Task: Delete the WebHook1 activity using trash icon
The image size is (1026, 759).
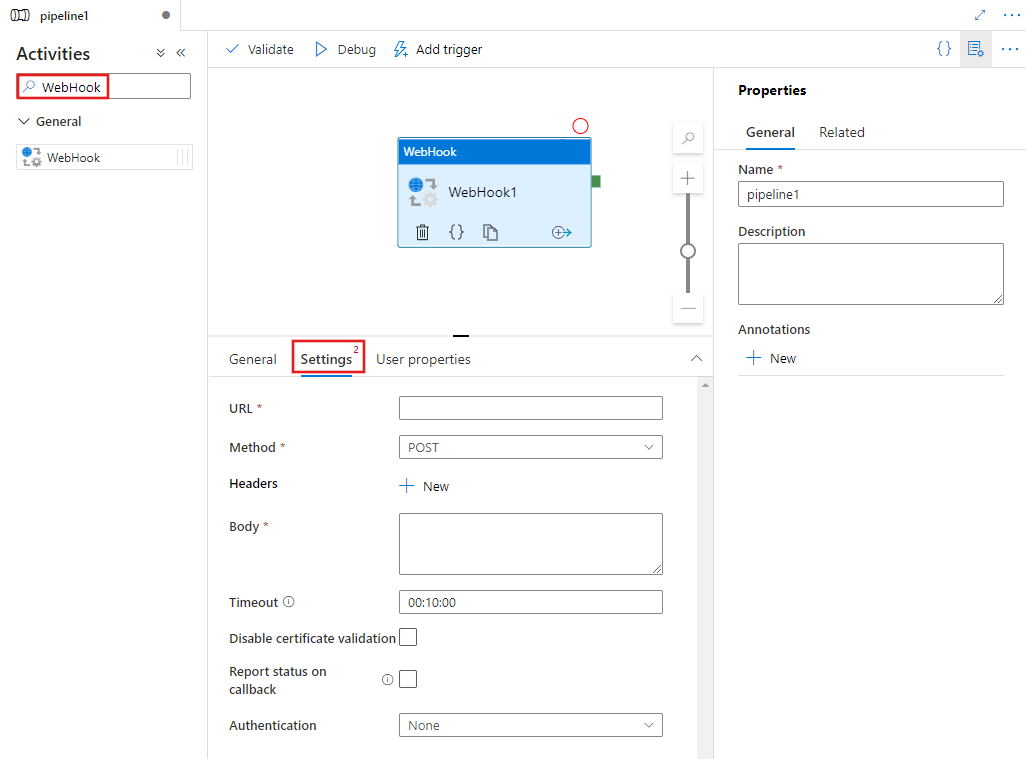Action: [x=422, y=231]
